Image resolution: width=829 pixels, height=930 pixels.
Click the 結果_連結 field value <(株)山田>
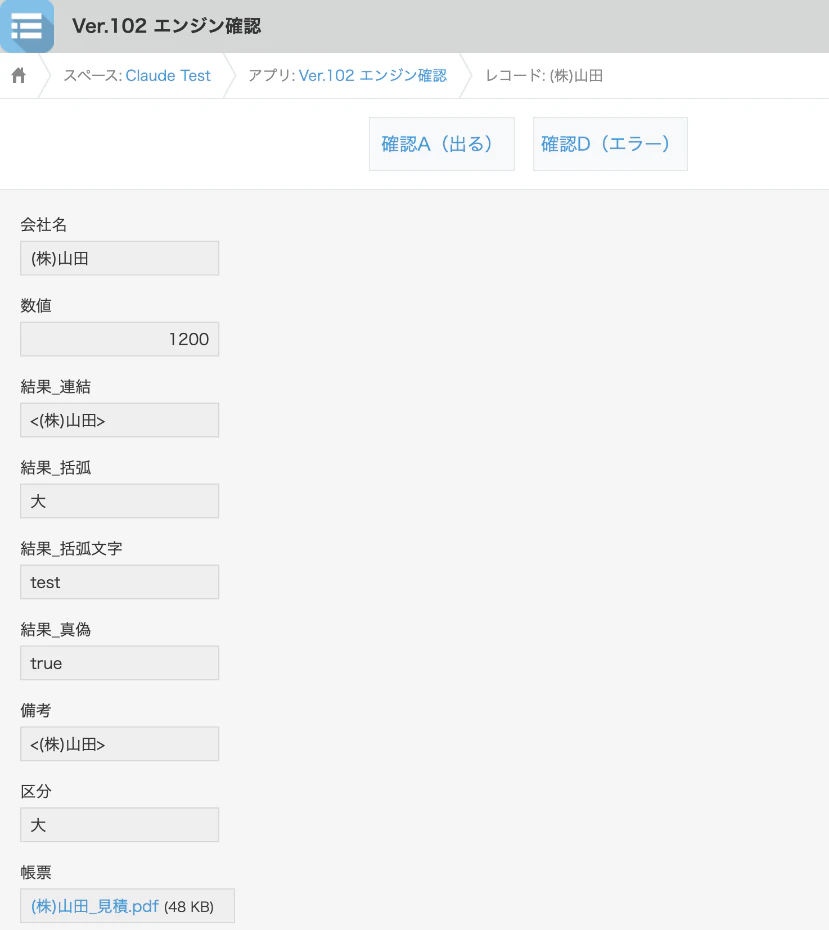tap(119, 420)
